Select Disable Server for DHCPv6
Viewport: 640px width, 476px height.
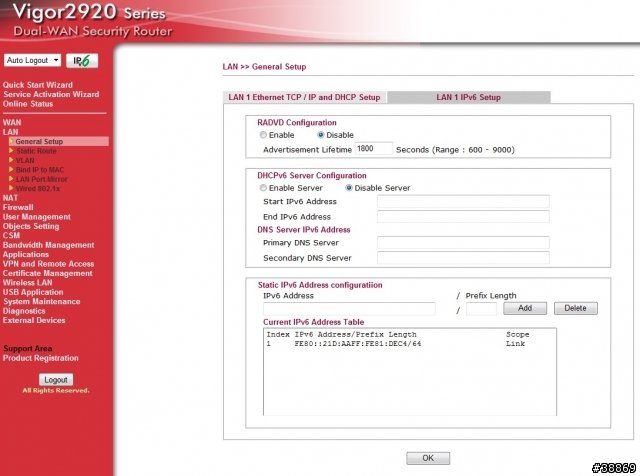[349, 188]
